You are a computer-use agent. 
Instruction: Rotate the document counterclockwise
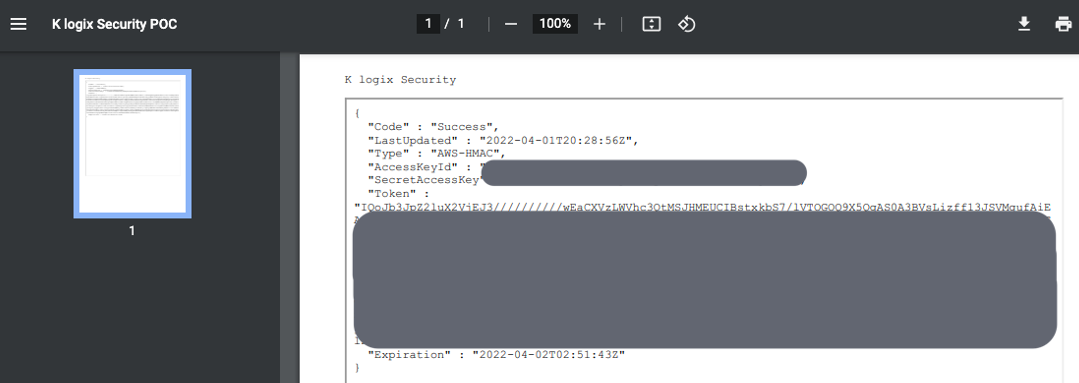[x=687, y=24]
